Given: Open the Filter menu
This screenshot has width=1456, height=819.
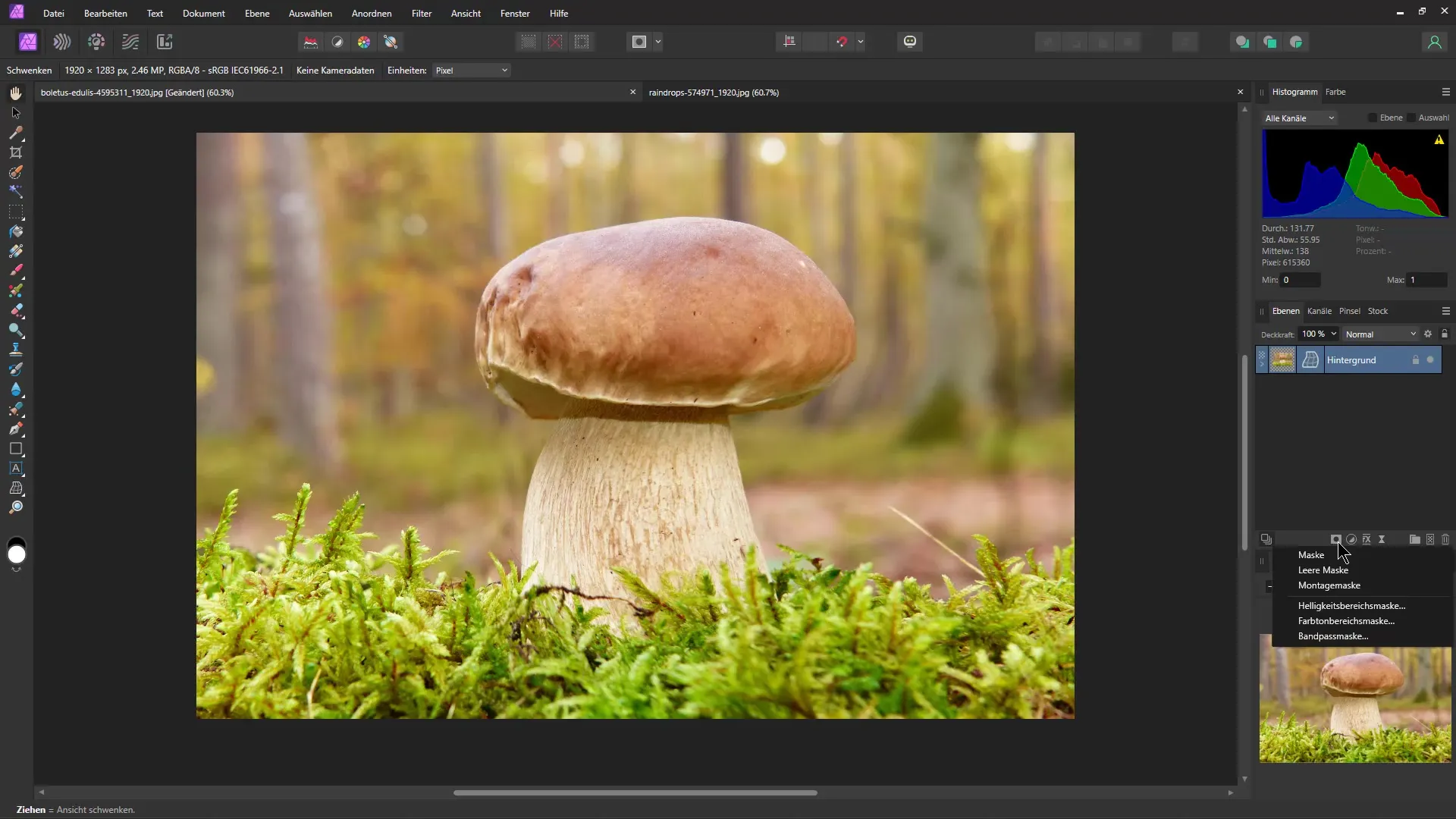Looking at the screenshot, I should click(x=421, y=14).
